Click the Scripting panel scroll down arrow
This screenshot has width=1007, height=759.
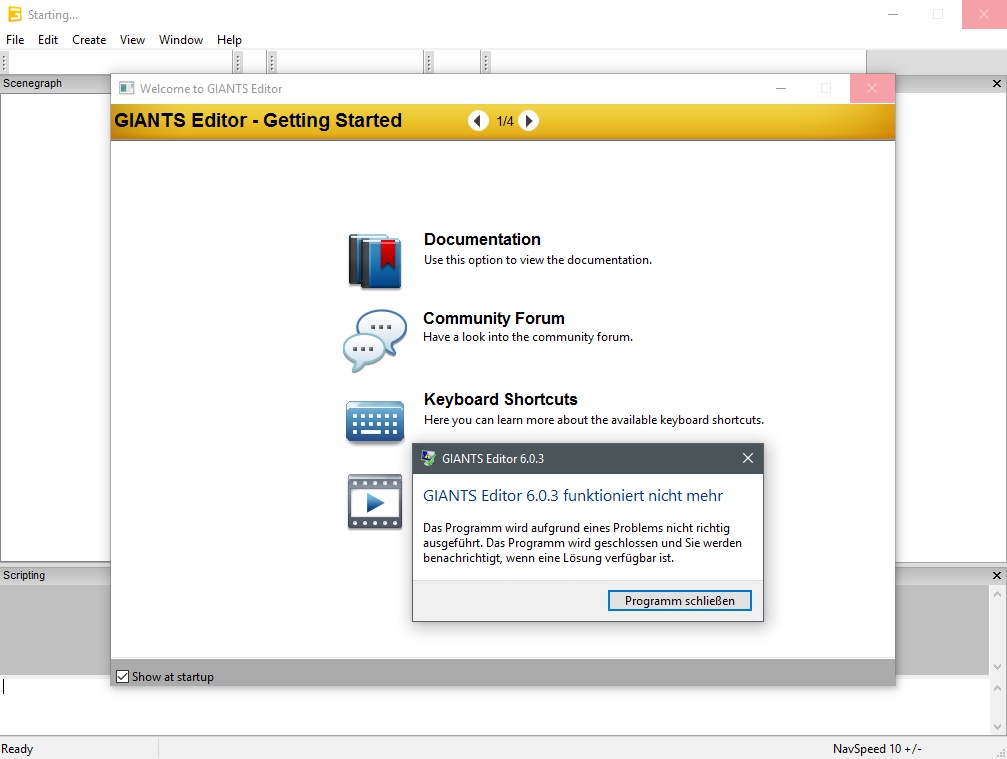click(997, 667)
